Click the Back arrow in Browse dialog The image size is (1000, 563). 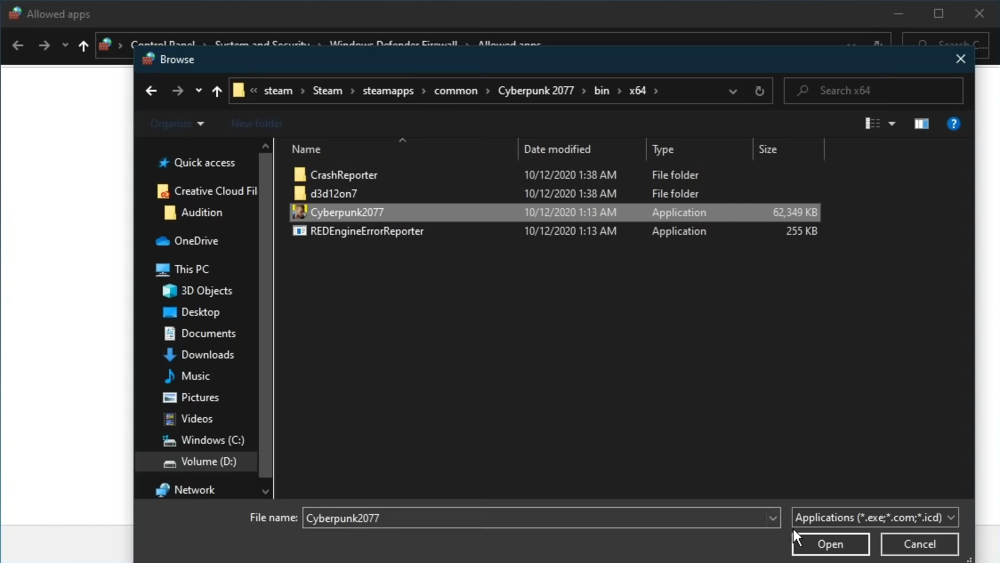click(x=151, y=91)
